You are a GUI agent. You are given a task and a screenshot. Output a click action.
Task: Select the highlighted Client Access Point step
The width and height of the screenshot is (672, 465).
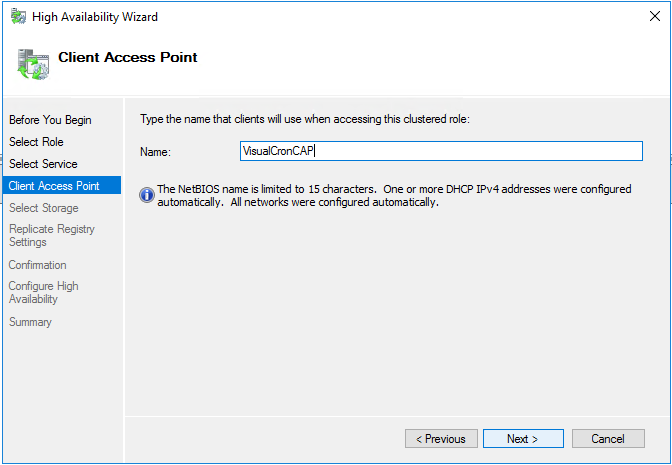click(54, 186)
